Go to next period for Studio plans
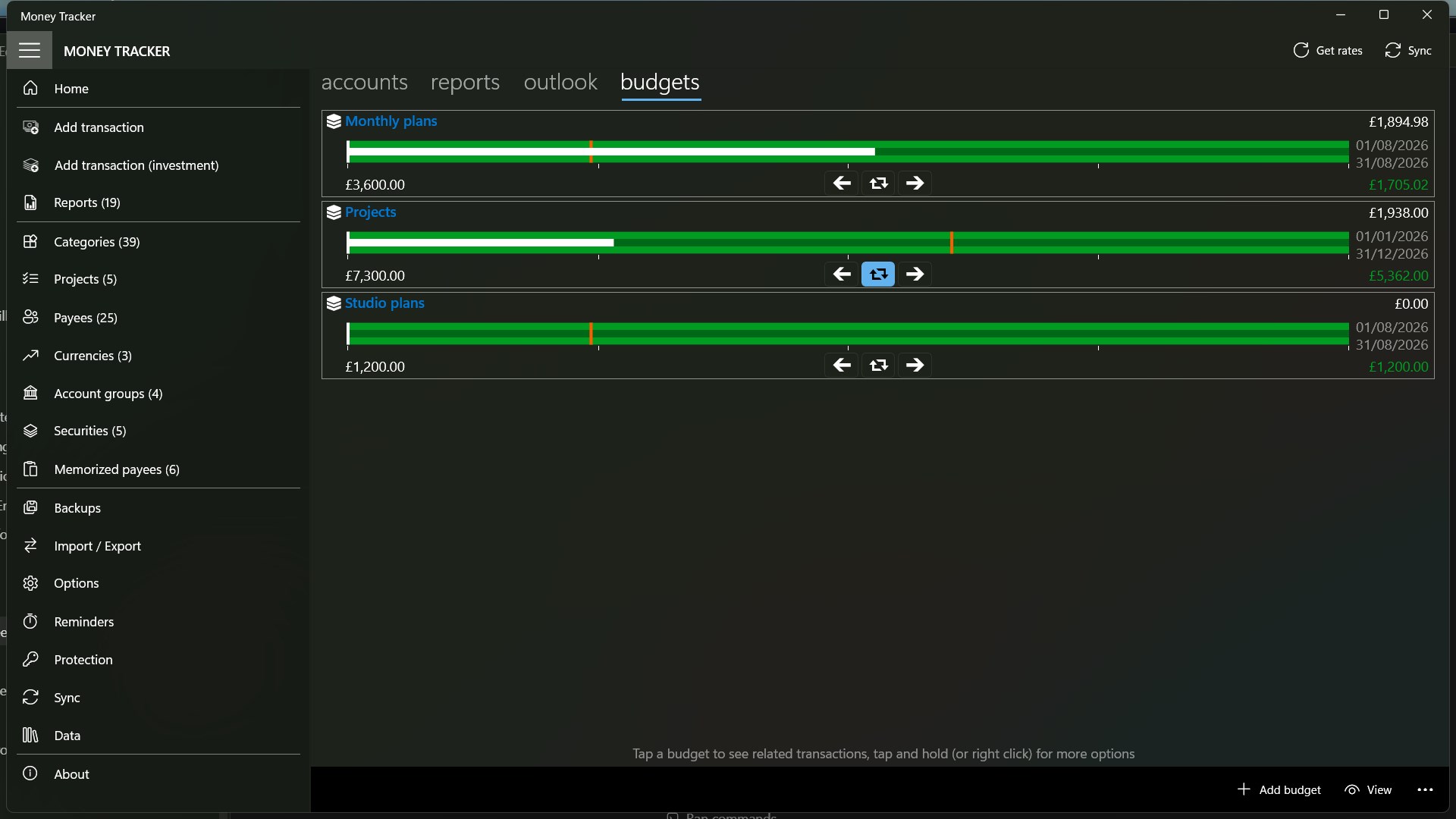 915,366
